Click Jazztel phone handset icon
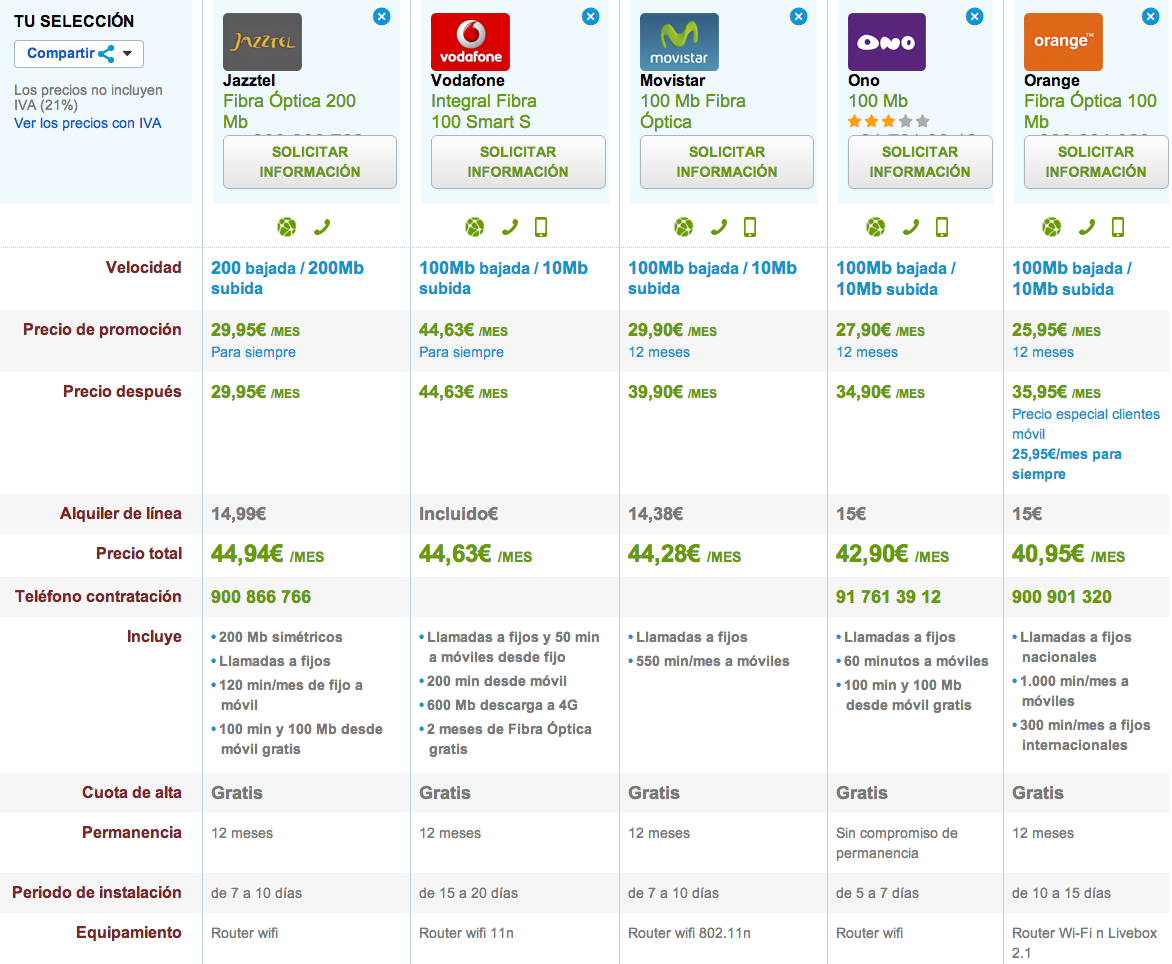 (322, 227)
